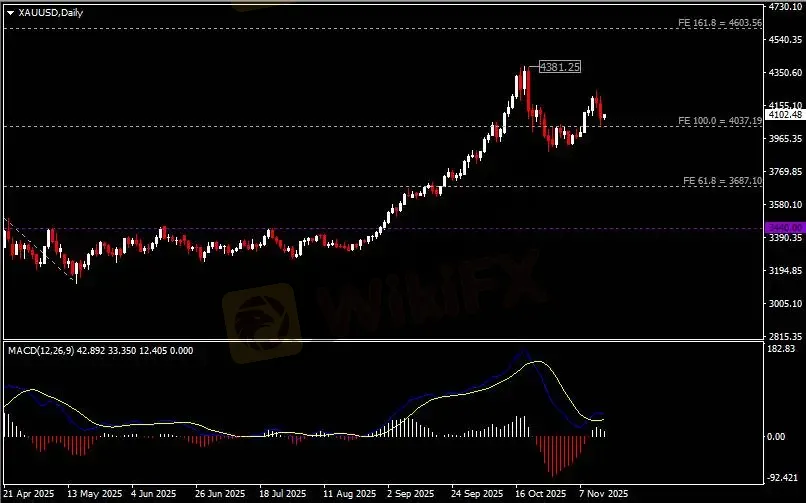
Task: Click the 2815.35 price axis value
Action: pyautogui.click(x=785, y=337)
